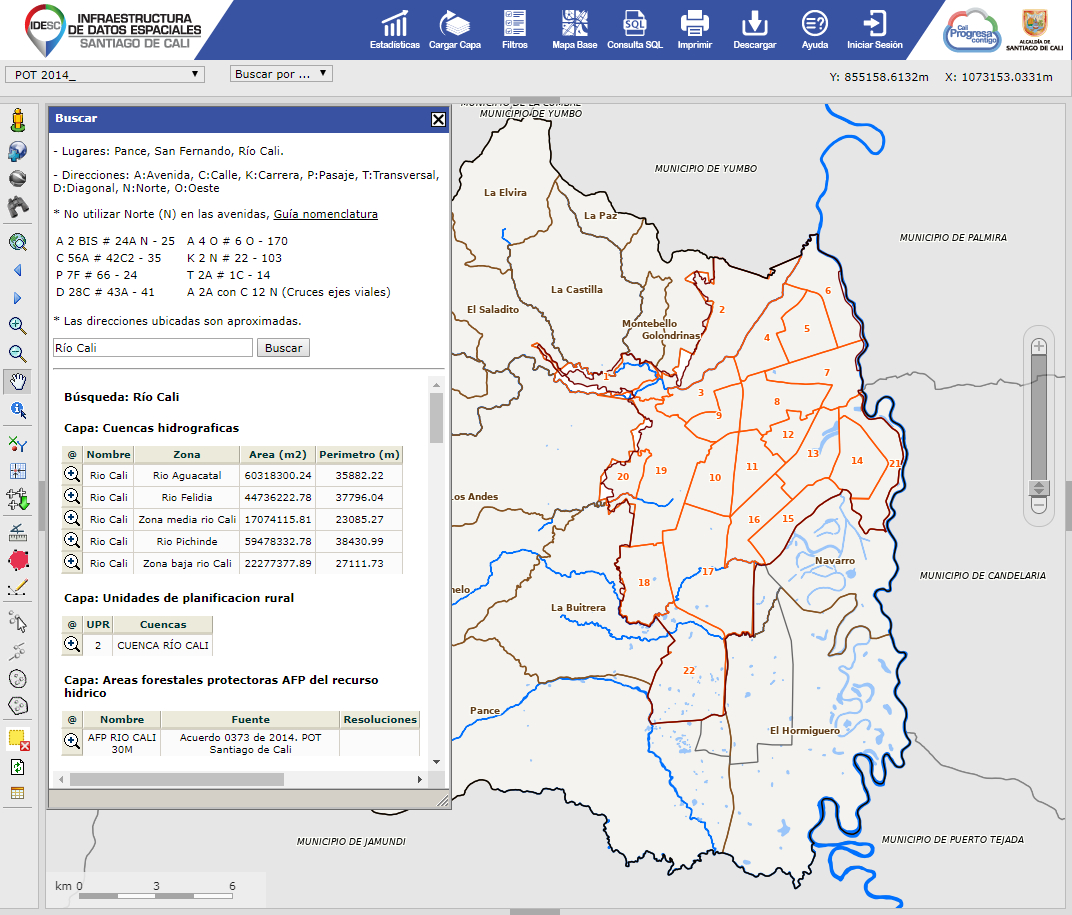1072x915 pixels.
Task: Zoom to the Rio Aguacatal result feature
Action: (x=70, y=475)
